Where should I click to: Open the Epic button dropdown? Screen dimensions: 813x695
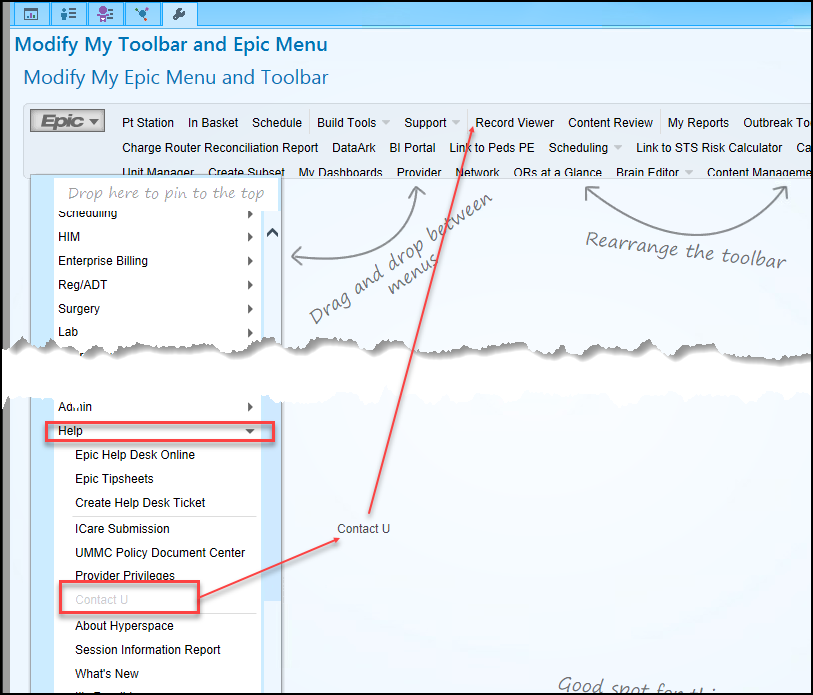(x=67, y=121)
